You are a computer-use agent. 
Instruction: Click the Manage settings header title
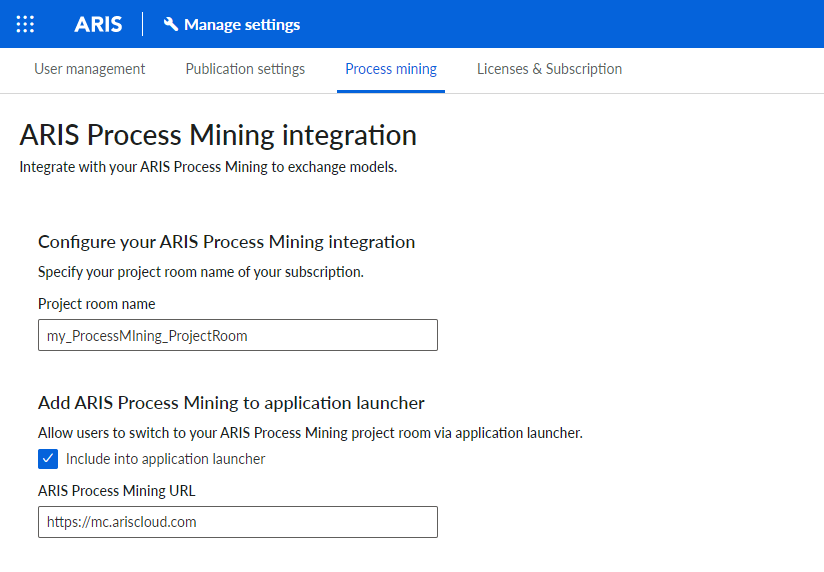point(242,25)
